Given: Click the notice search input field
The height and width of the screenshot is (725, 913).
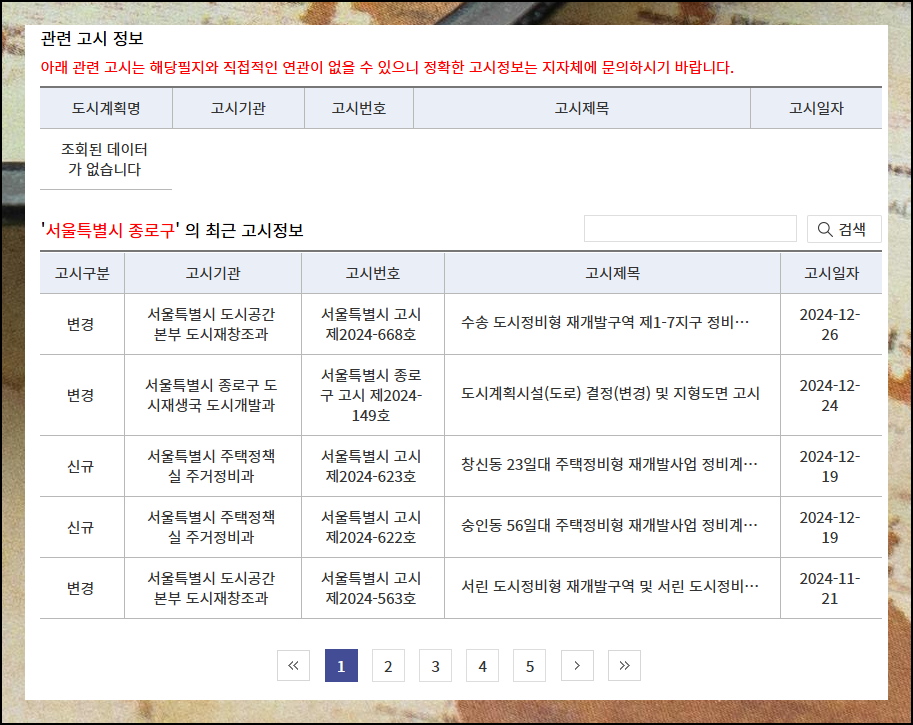Looking at the screenshot, I should click(690, 228).
